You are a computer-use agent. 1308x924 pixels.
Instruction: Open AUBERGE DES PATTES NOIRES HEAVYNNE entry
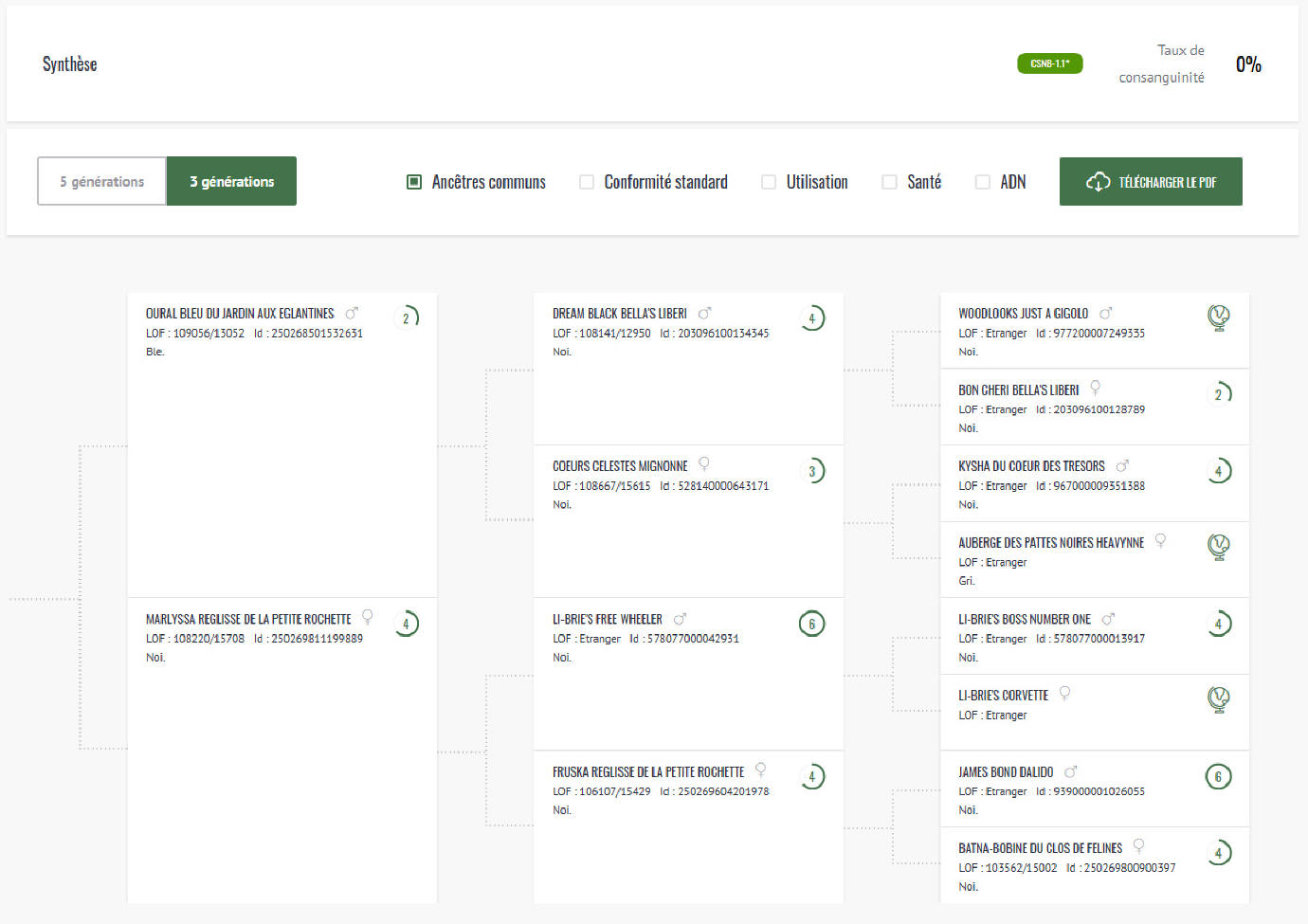[1051, 543]
